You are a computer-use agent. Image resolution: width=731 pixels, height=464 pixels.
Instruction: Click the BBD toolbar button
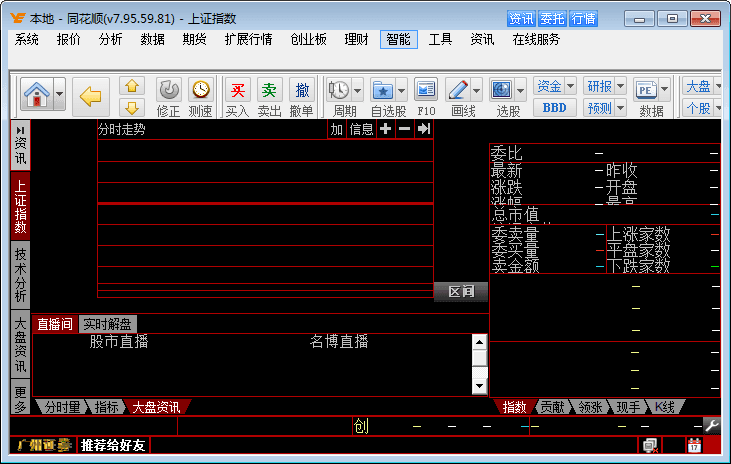click(554, 108)
